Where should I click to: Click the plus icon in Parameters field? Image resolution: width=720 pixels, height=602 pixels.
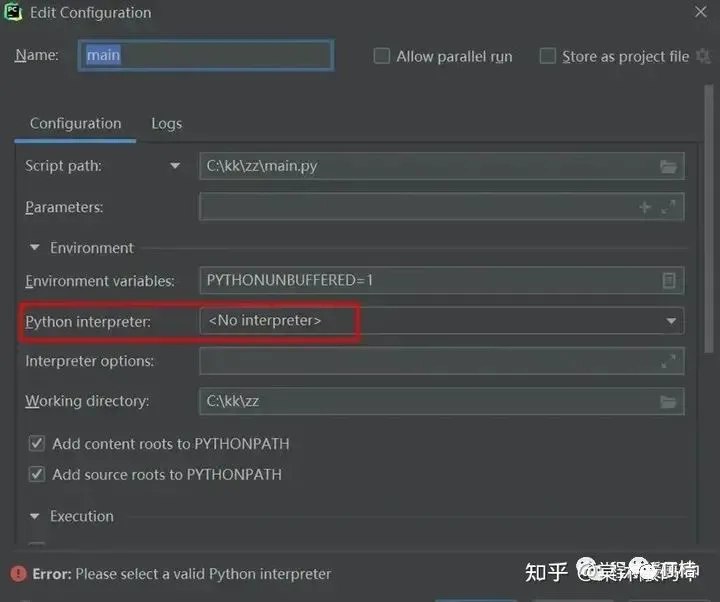click(x=644, y=207)
